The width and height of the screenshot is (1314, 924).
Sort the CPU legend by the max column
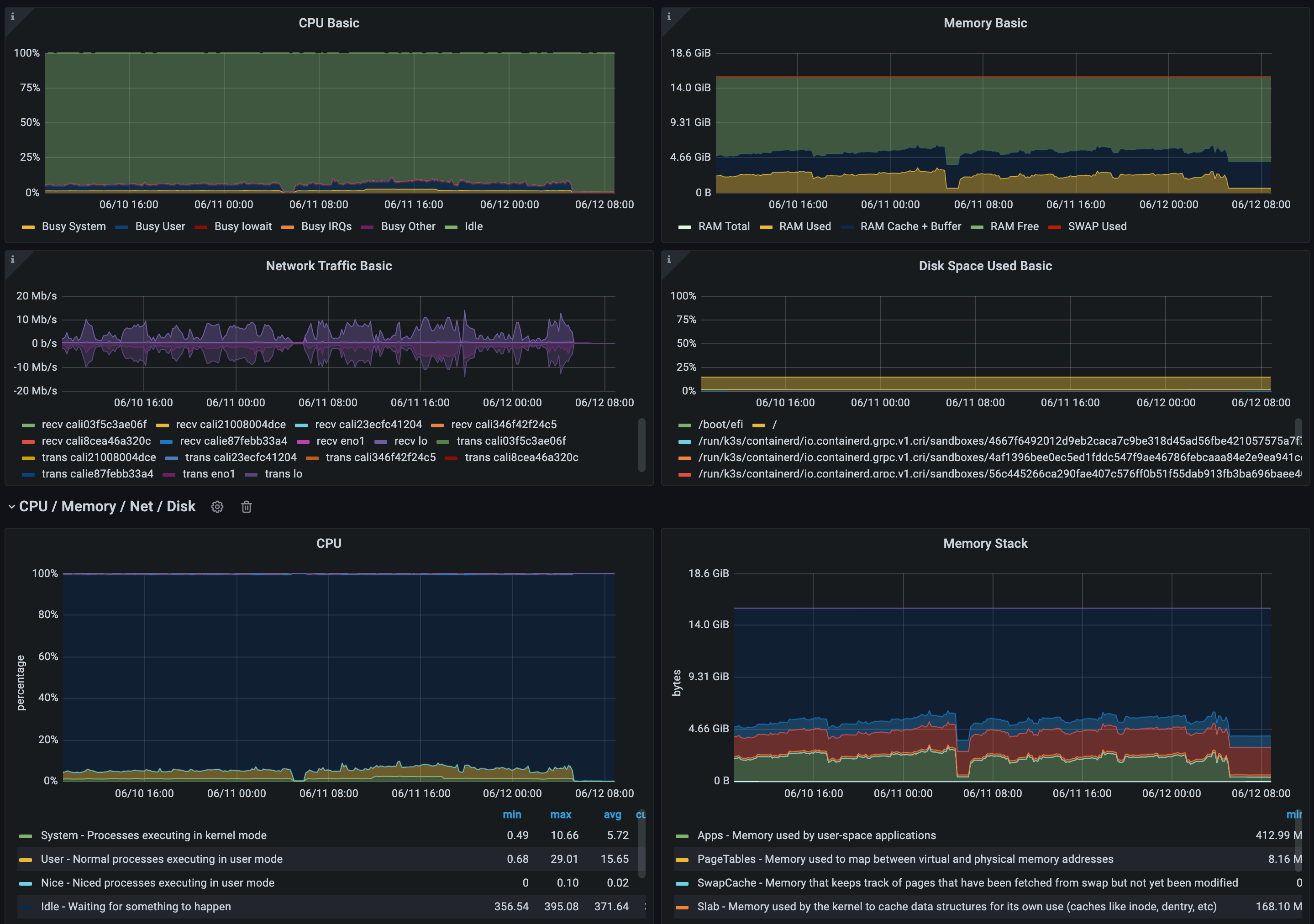[x=561, y=814]
